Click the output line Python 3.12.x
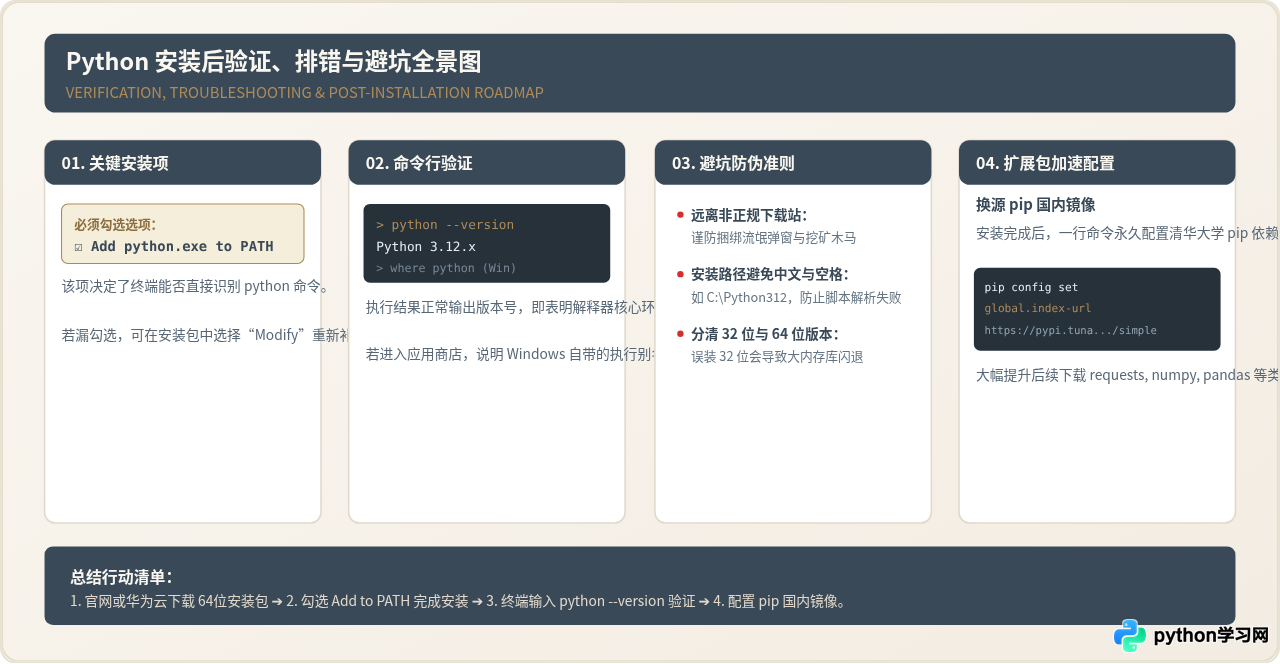This screenshot has width=1280, height=664. coord(426,247)
